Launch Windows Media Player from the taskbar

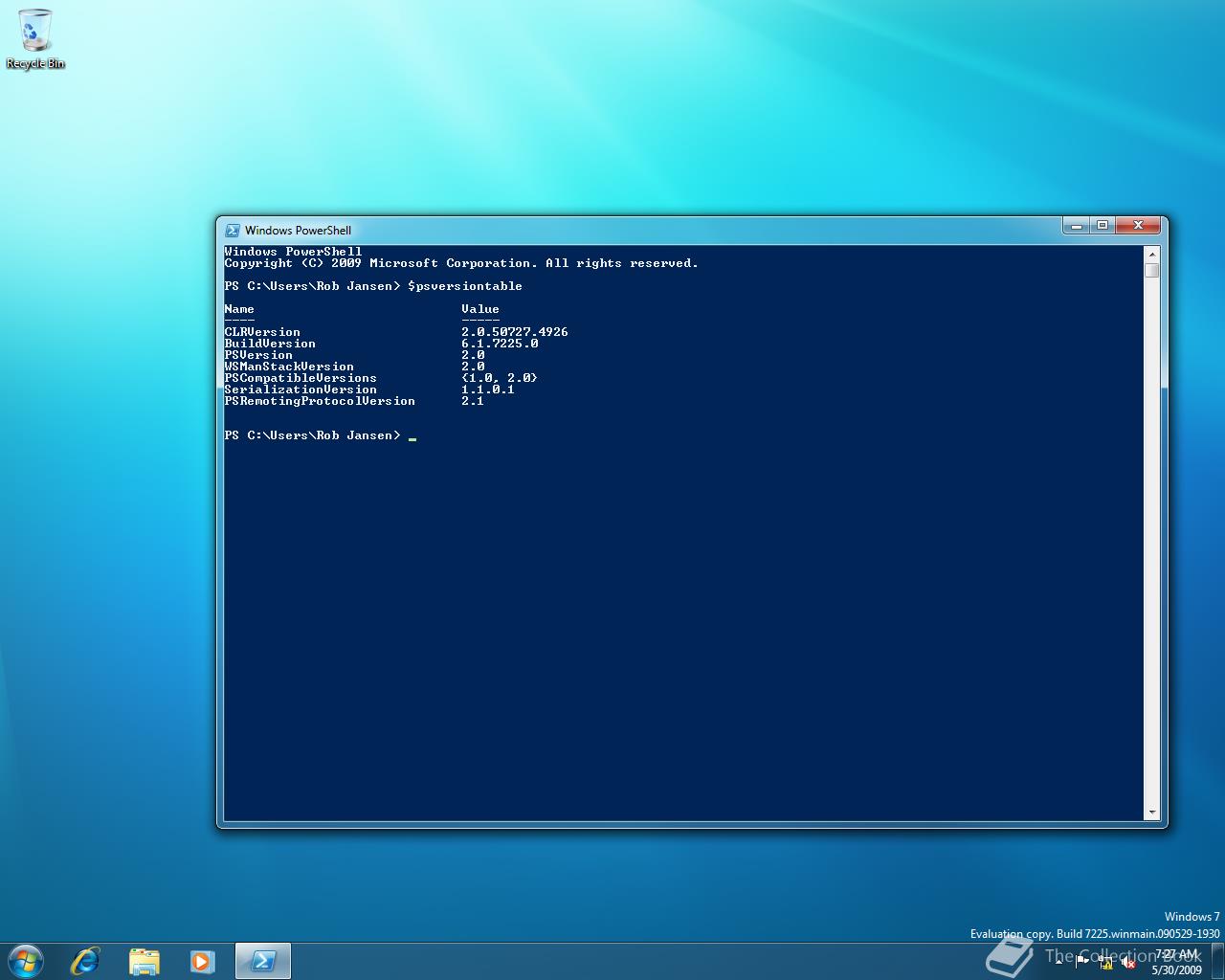coord(202,961)
